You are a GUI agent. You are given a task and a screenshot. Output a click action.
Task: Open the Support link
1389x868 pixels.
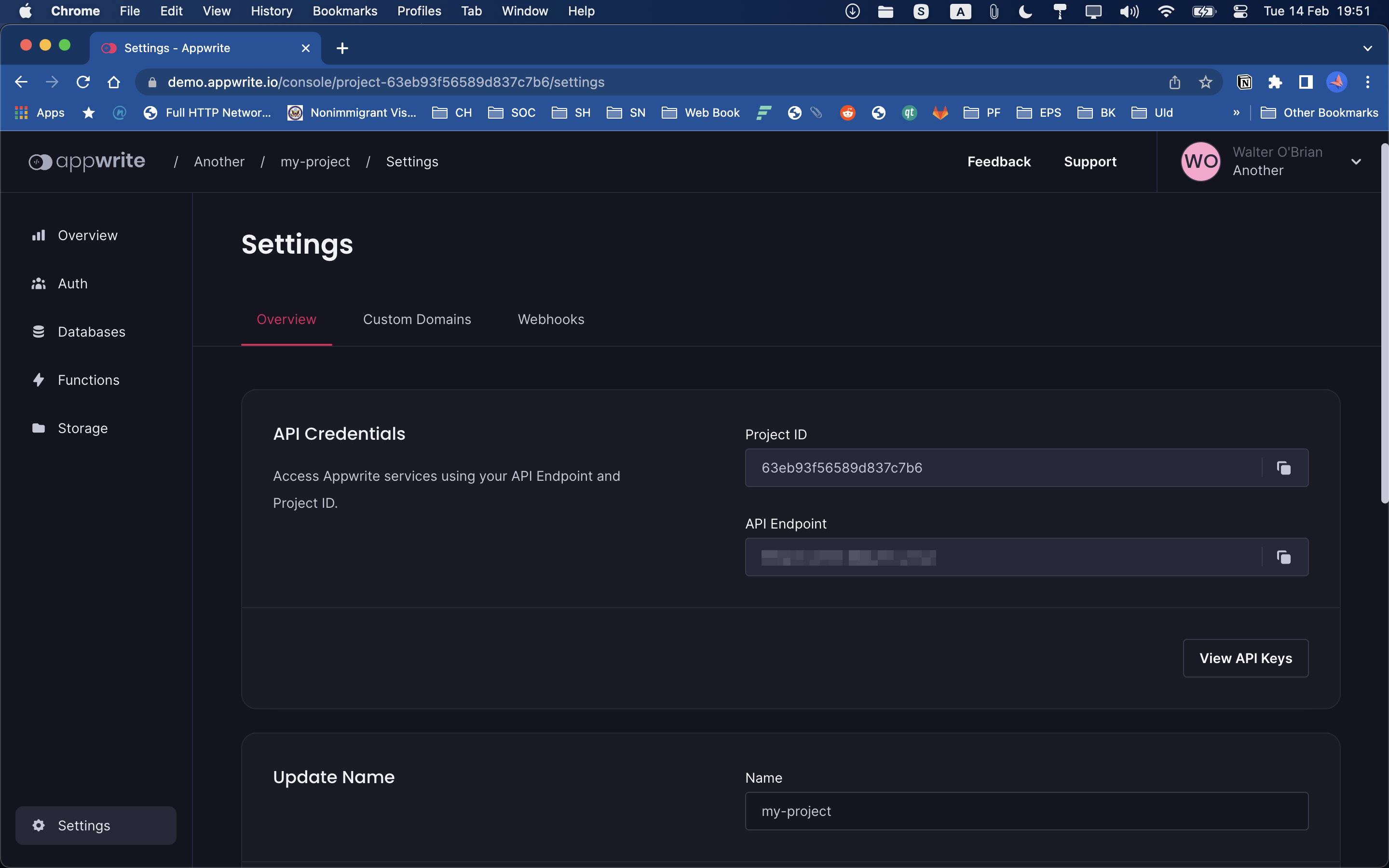(1090, 162)
